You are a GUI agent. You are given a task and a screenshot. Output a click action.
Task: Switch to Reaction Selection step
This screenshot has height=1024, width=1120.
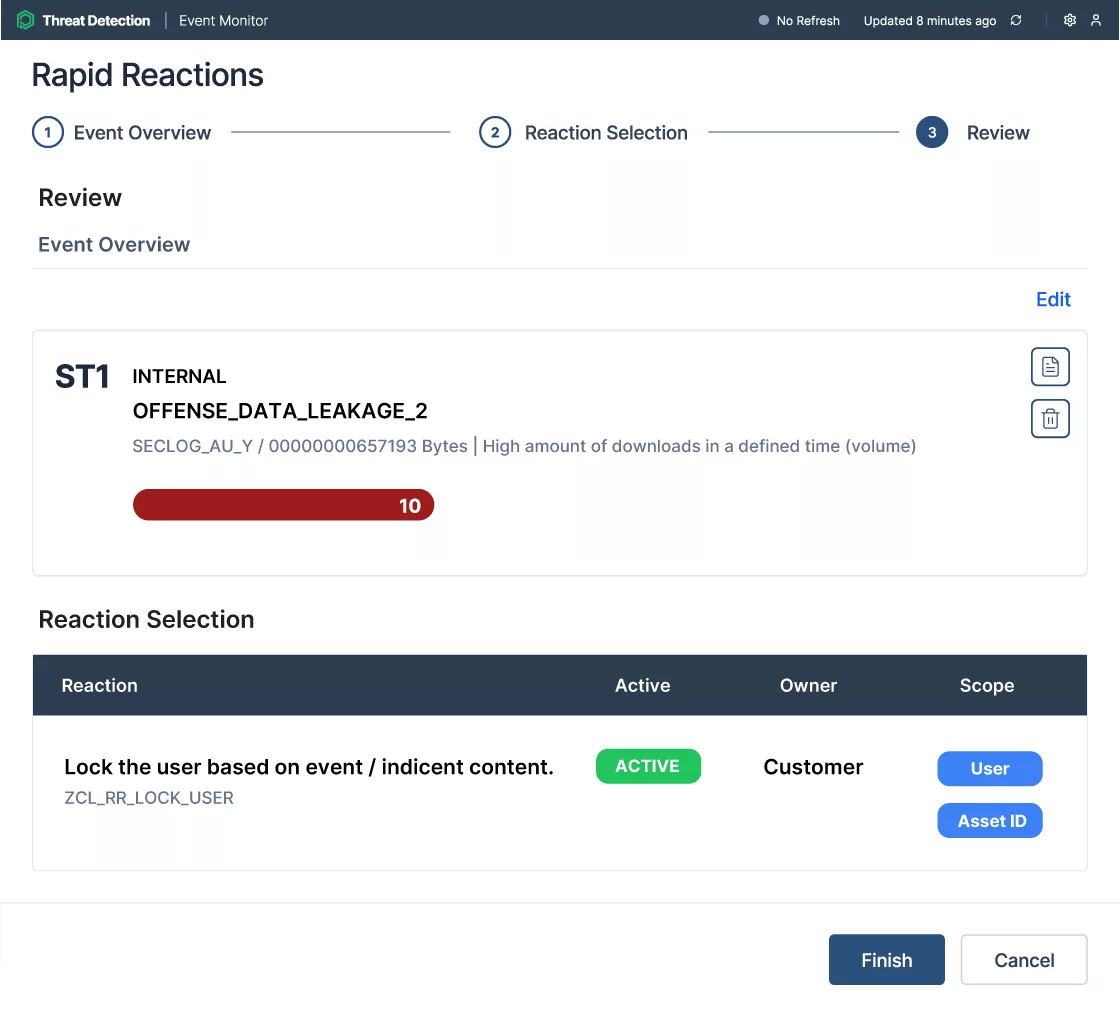click(x=606, y=133)
